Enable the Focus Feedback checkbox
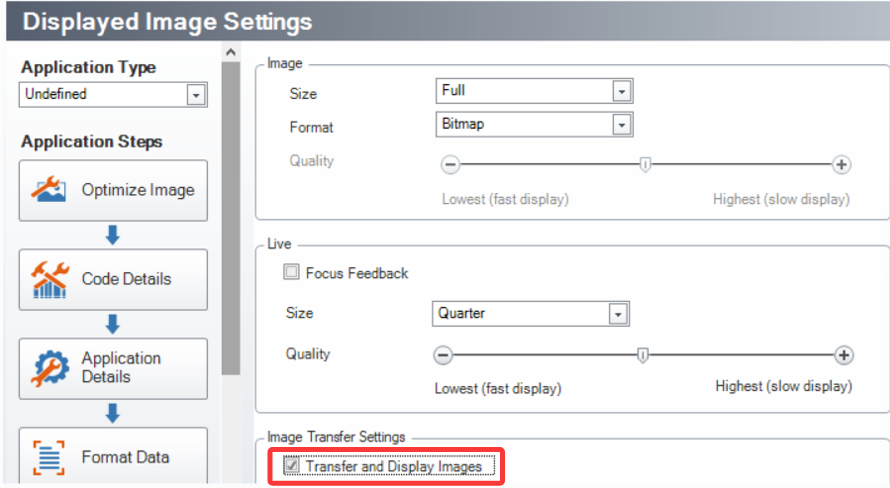 292,272
